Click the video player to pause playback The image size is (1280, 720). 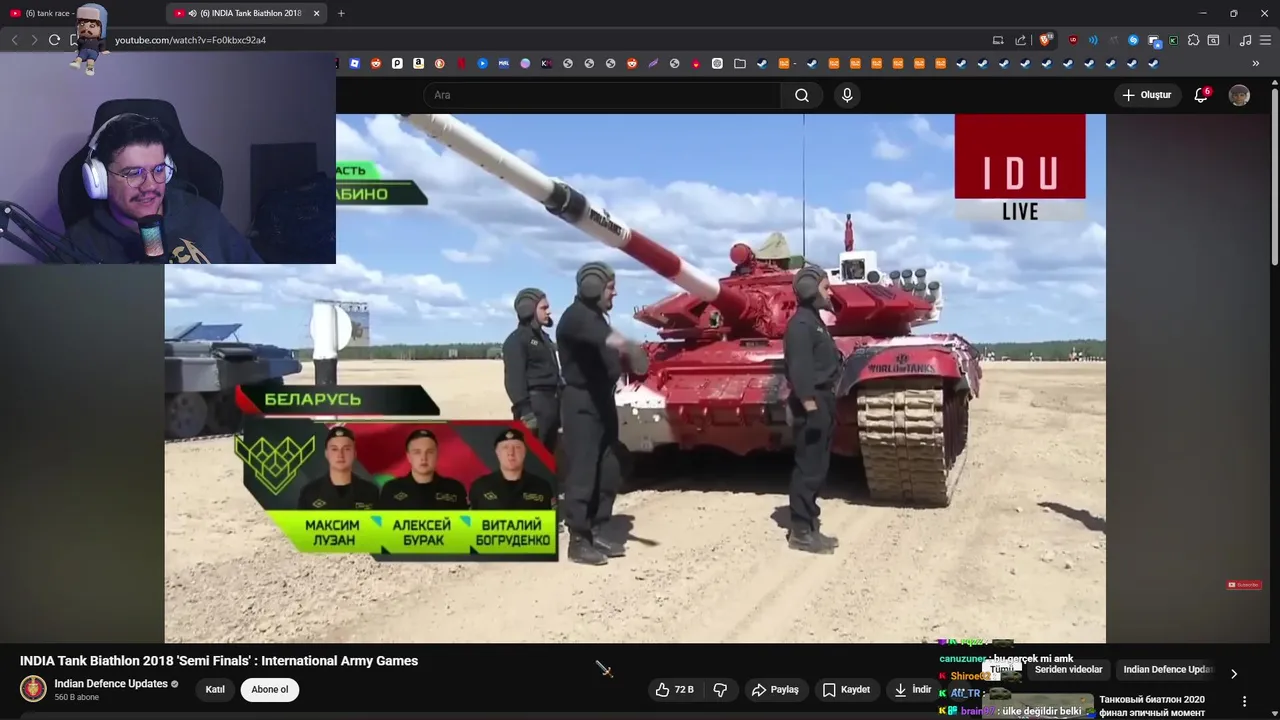click(x=635, y=378)
